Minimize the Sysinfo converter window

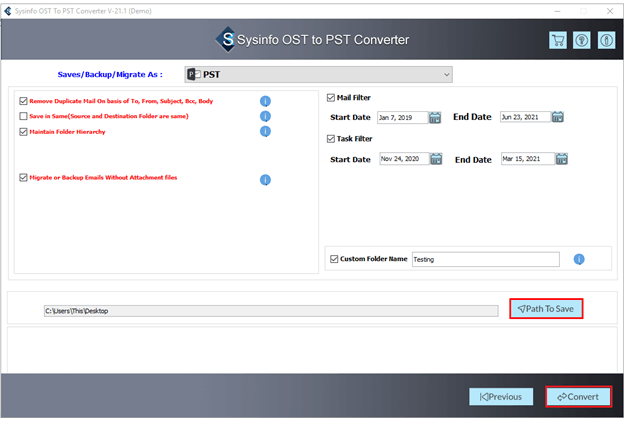pos(558,11)
